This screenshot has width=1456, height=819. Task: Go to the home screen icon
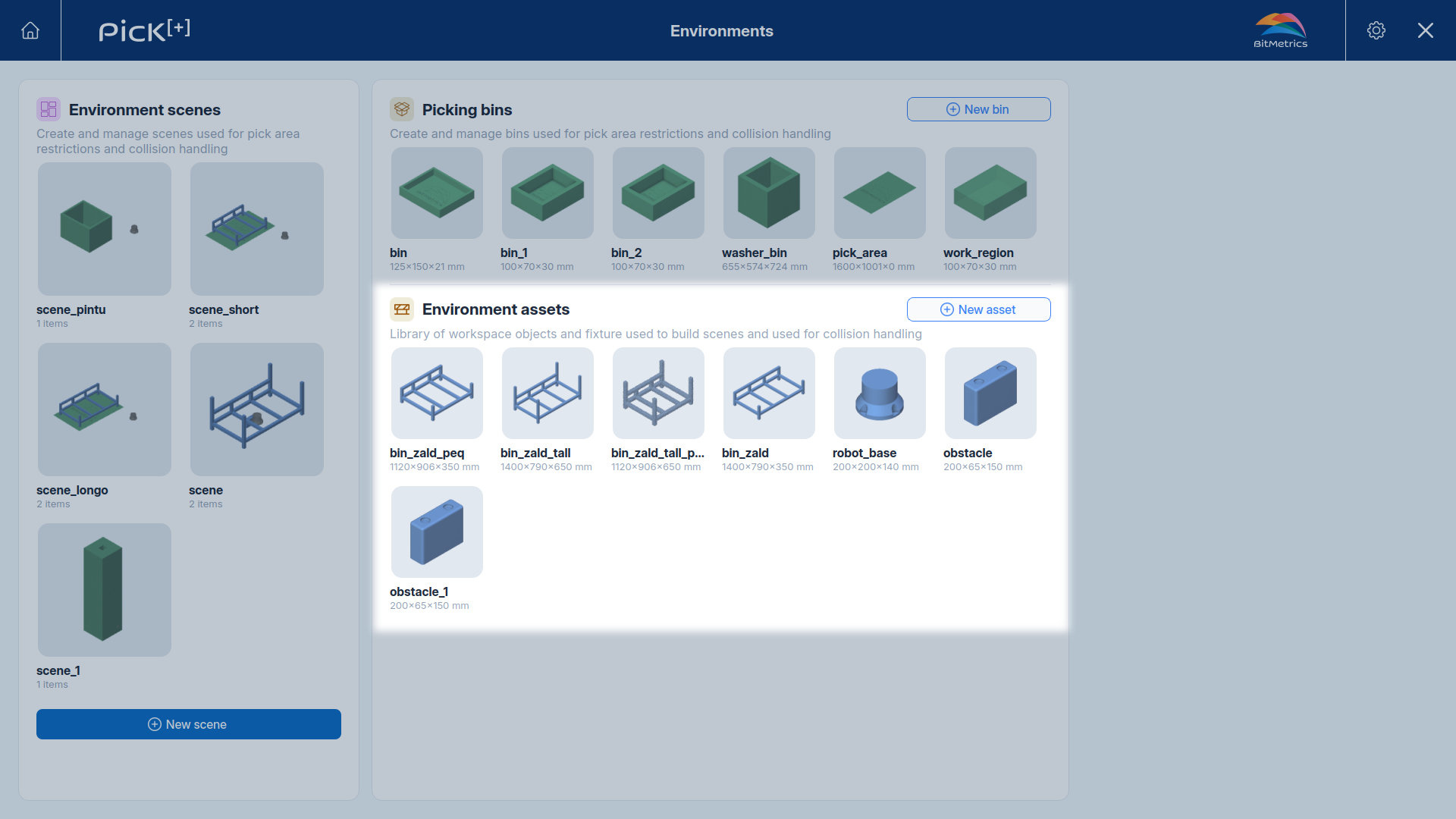click(x=30, y=30)
